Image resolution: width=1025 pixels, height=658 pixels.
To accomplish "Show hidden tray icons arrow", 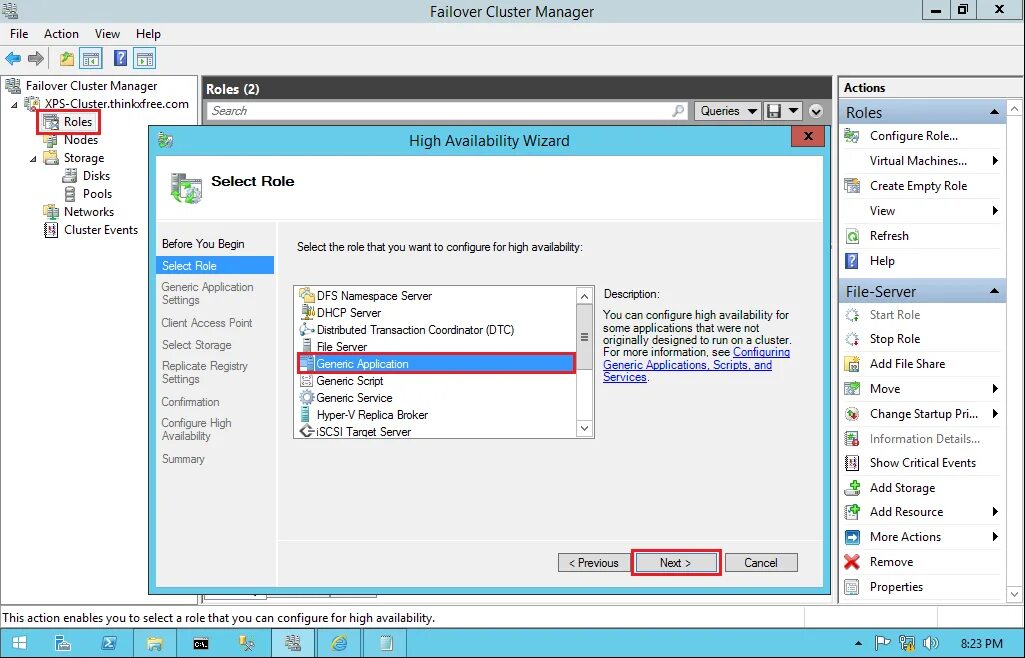I will pos(858,644).
